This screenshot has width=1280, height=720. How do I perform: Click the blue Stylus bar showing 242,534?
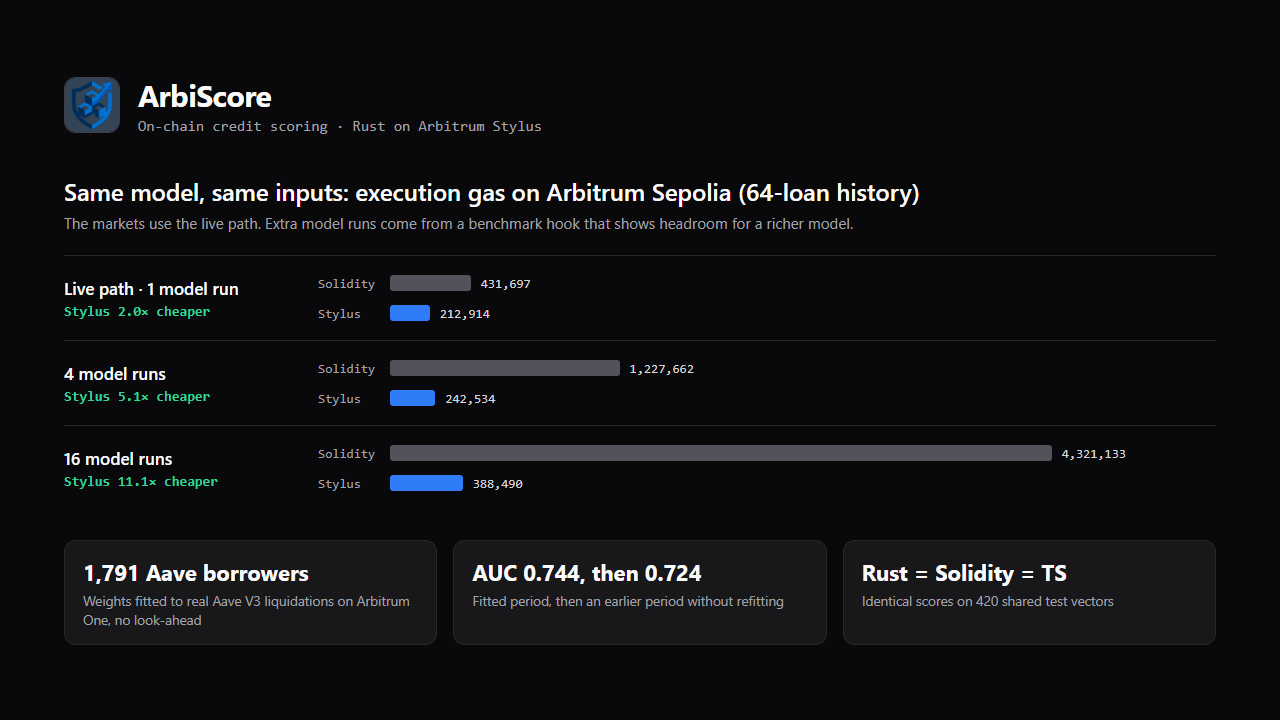click(x=412, y=398)
